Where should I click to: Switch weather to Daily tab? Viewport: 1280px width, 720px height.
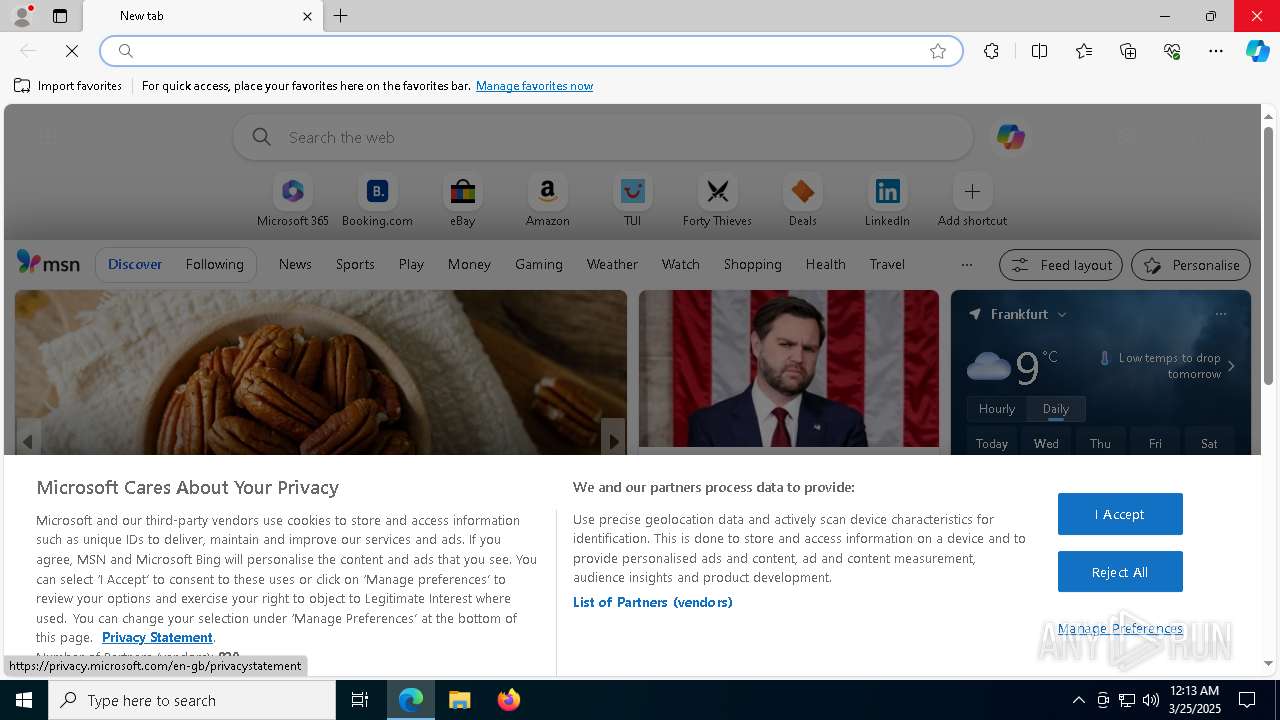point(1056,409)
